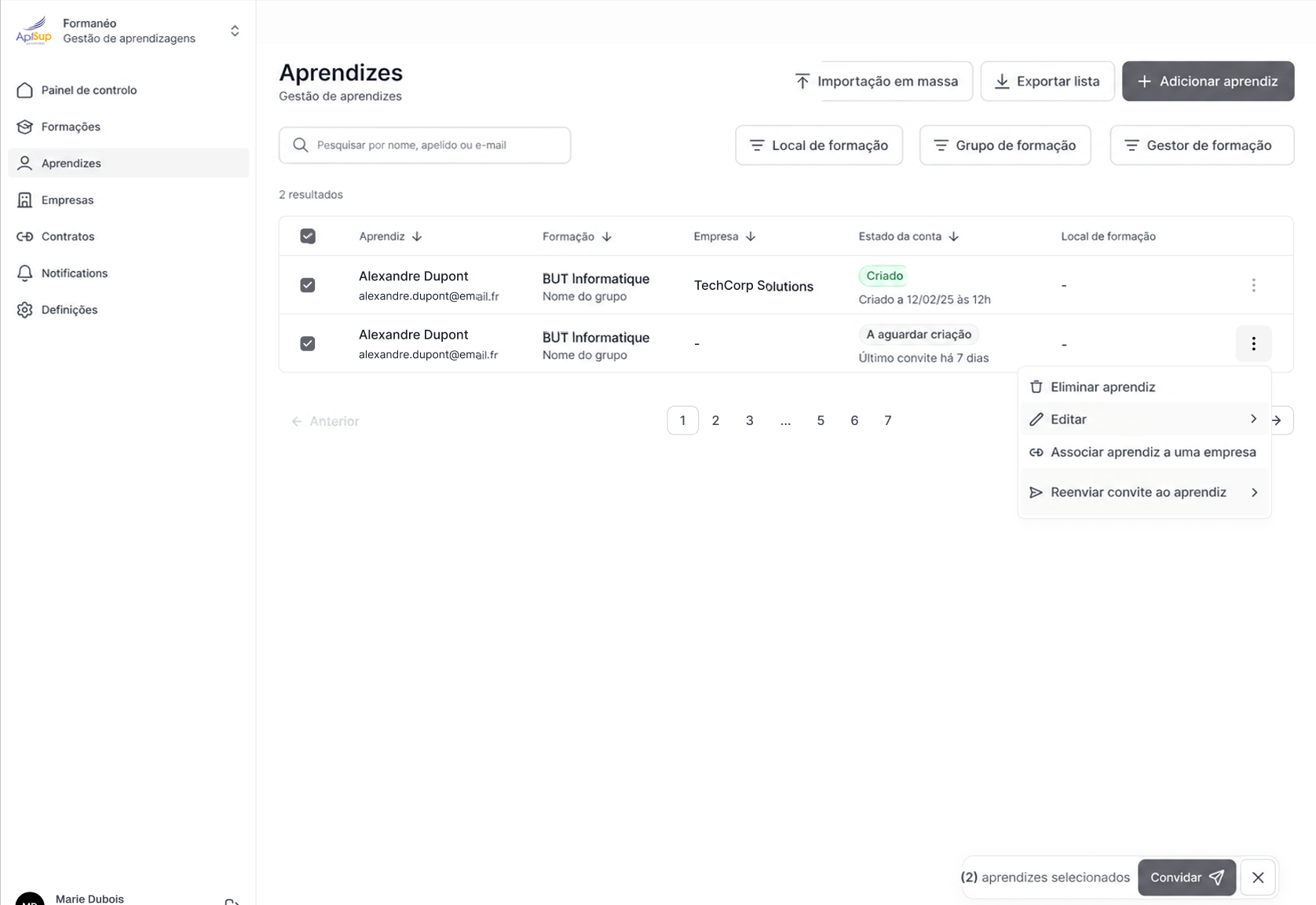Go to page 2
The height and width of the screenshot is (905, 1316).
point(715,421)
